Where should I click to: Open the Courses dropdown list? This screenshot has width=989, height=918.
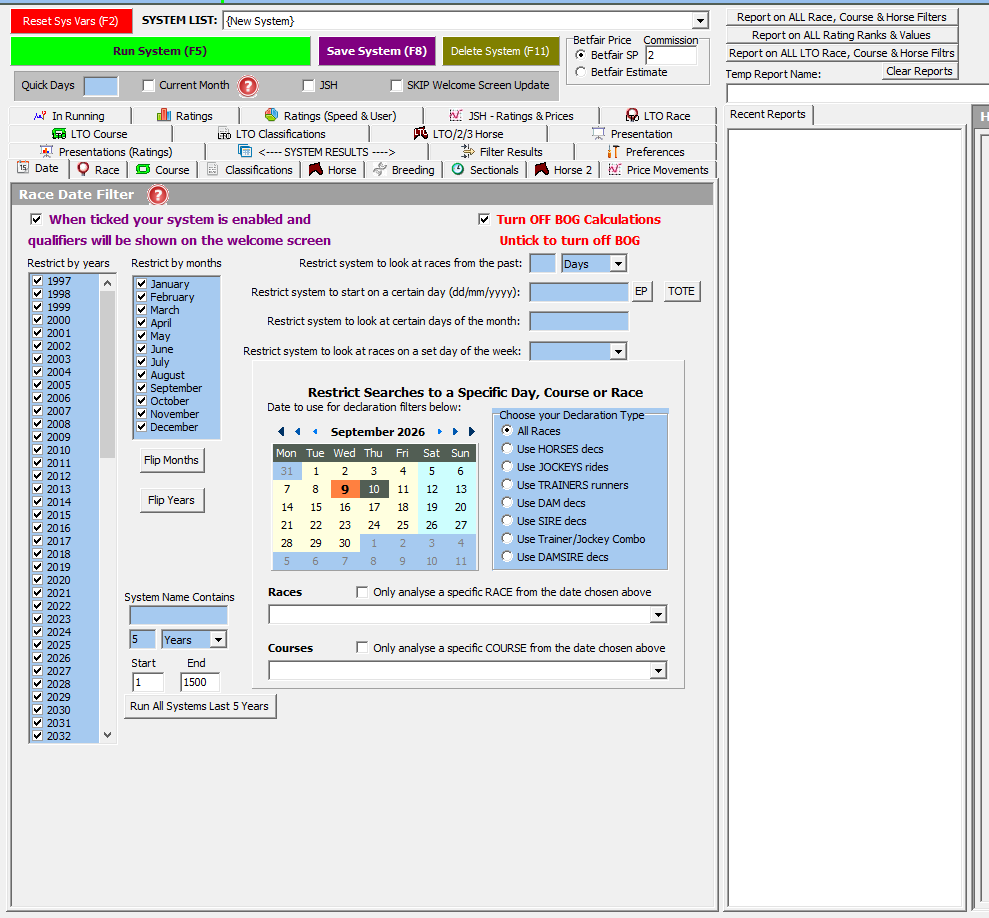658,671
